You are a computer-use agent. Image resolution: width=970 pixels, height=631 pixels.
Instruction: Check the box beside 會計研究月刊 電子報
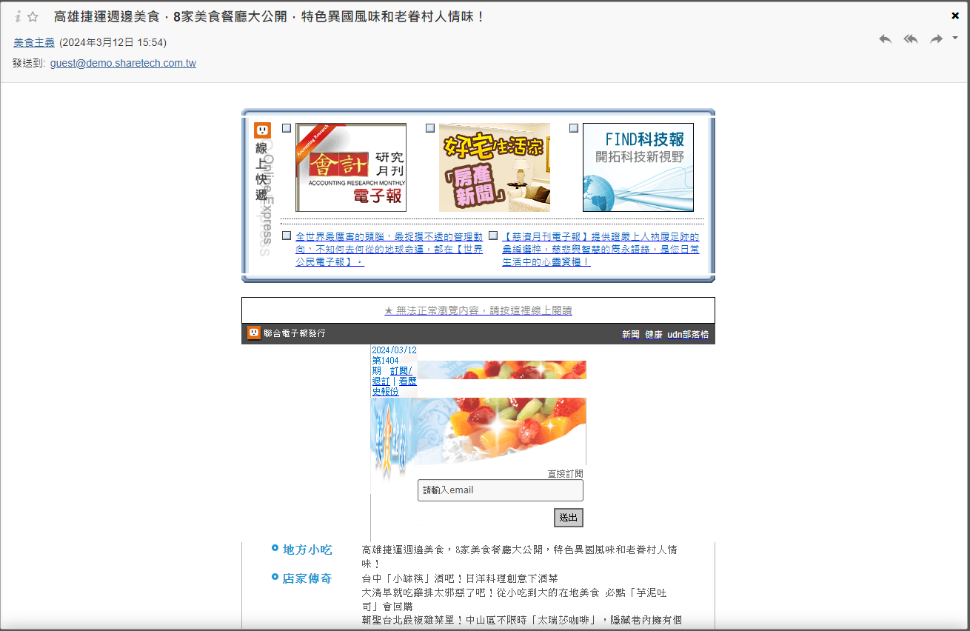coord(287,129)
